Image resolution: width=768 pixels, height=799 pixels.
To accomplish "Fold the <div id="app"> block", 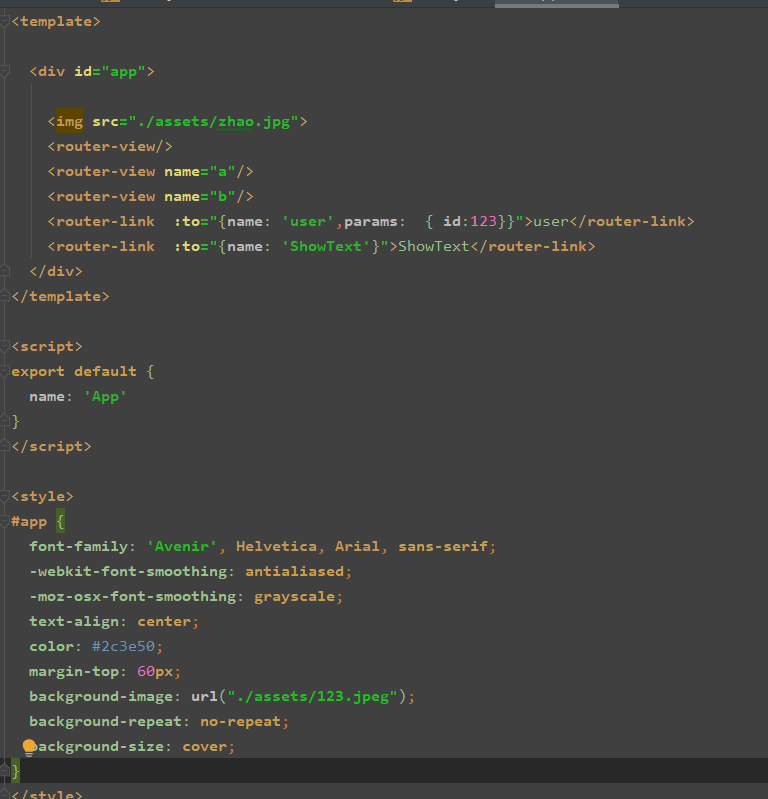I will point(5,71).
